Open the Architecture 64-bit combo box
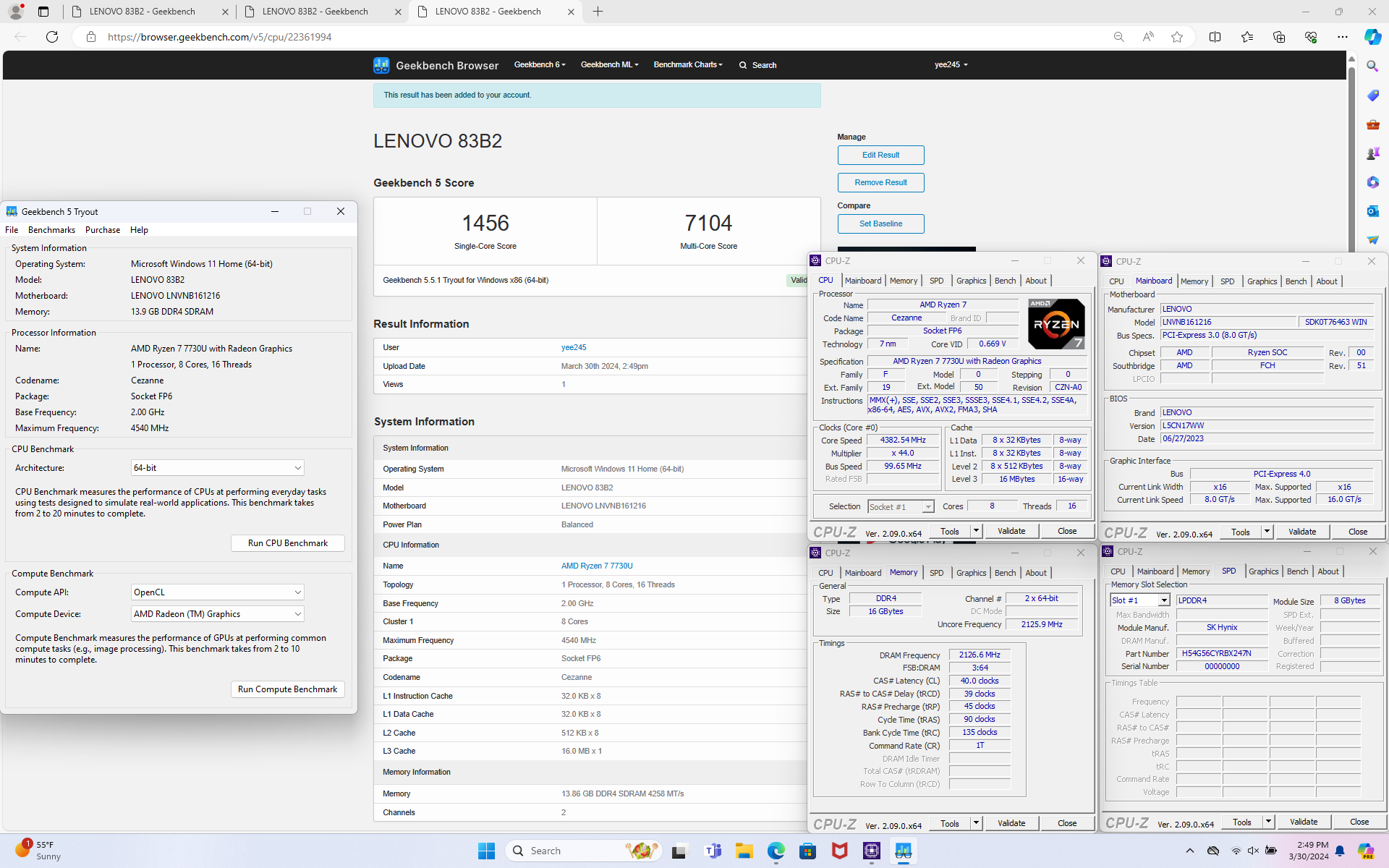 (x=217, y=468)
